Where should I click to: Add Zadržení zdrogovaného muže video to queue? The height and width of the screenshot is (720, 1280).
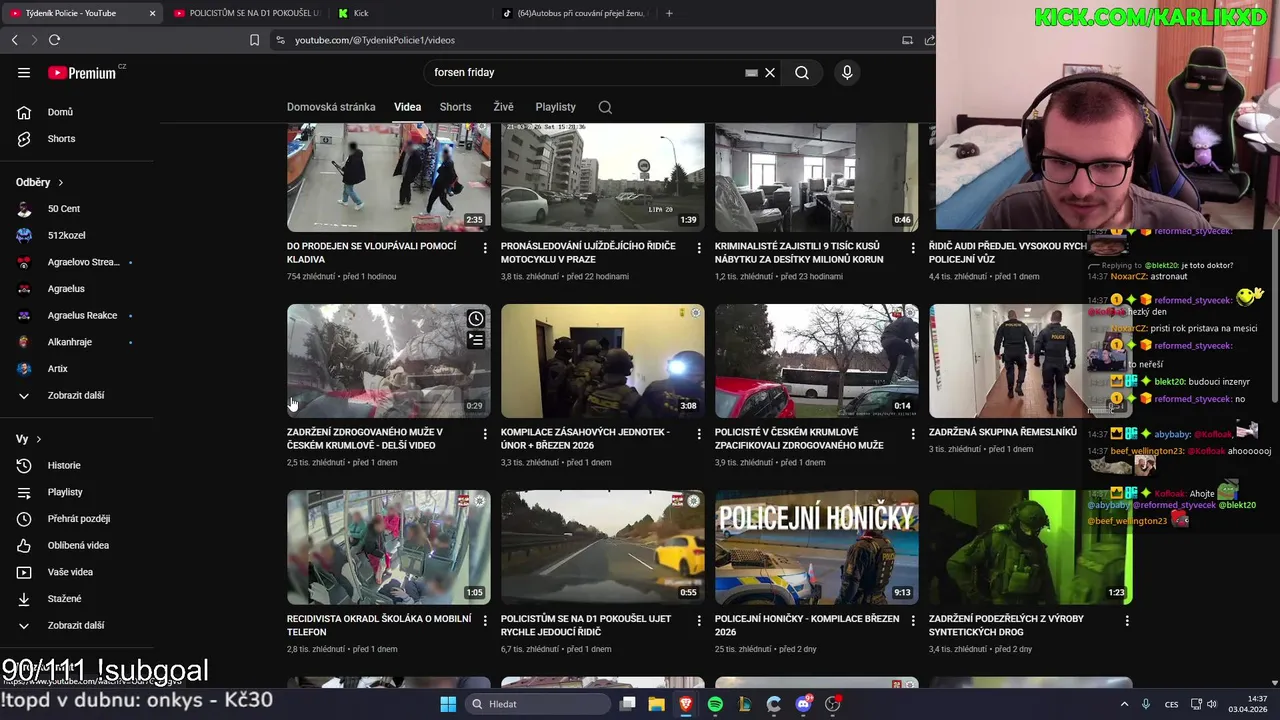476,340
